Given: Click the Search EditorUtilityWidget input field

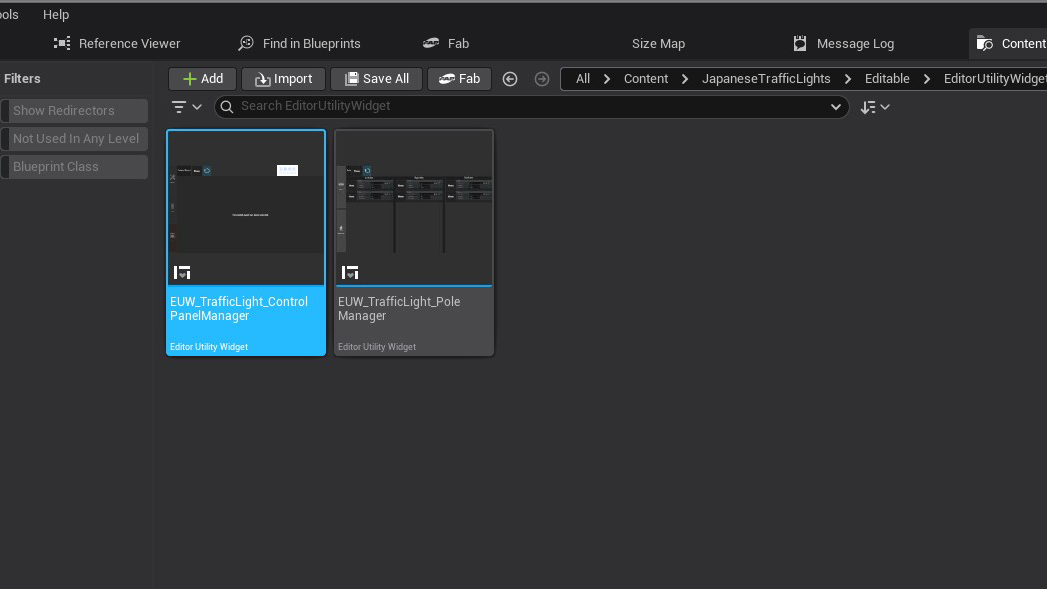Looking at the screenshot, I should tap(530, 107).
